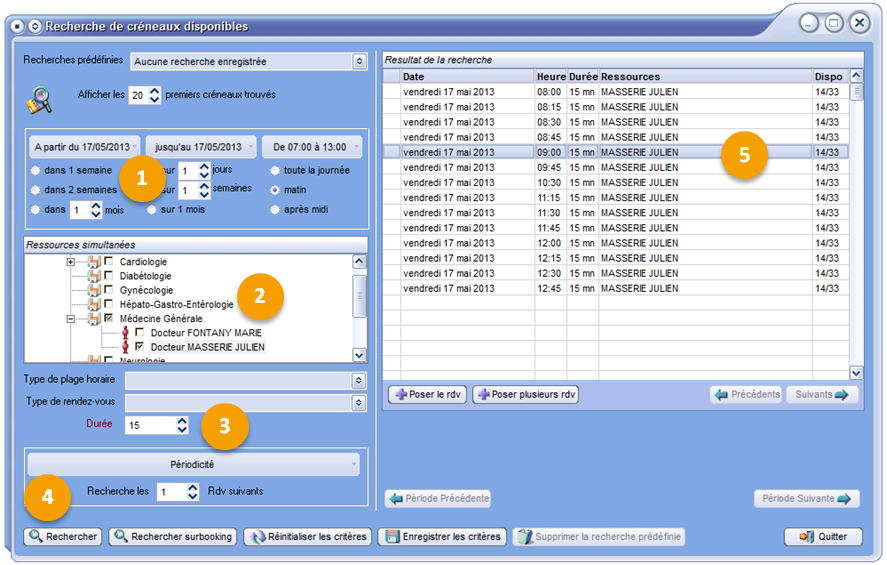The height and width of the screenshot is (565, 887).
Task: Click the Durée input field
Action: pos(149,425)
